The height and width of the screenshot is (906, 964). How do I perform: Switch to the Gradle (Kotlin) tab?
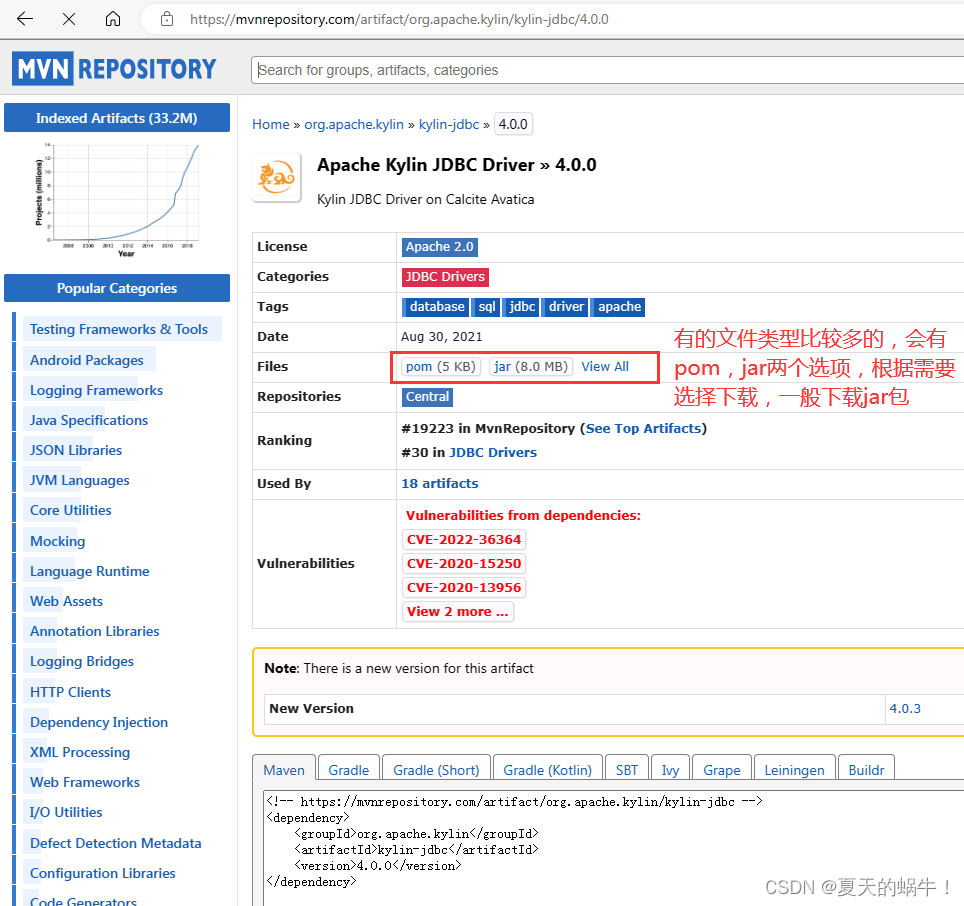tap(547, 770)
